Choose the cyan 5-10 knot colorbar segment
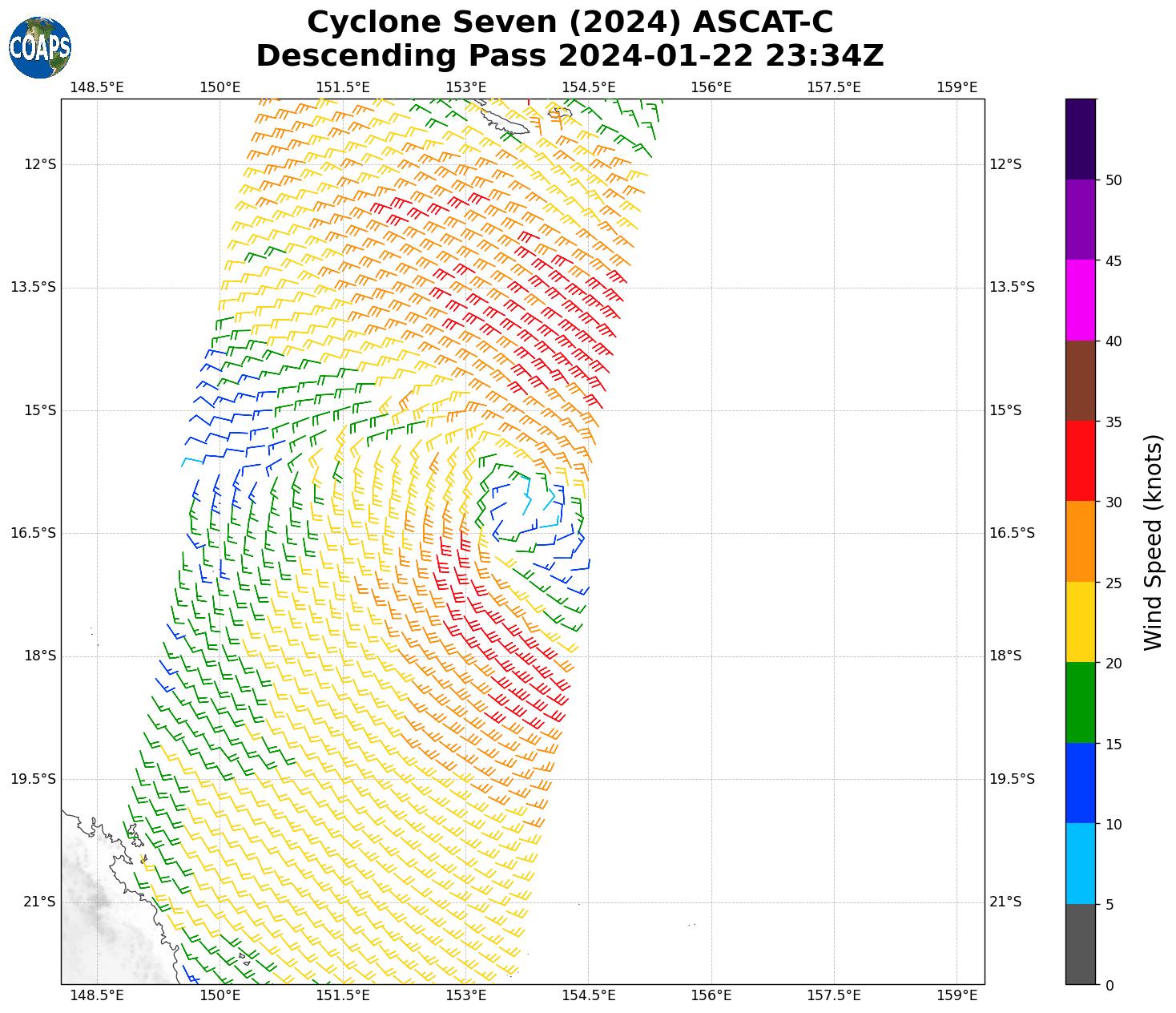The height and width of the screenshot is (1013, 1176). click(1080, 864)
